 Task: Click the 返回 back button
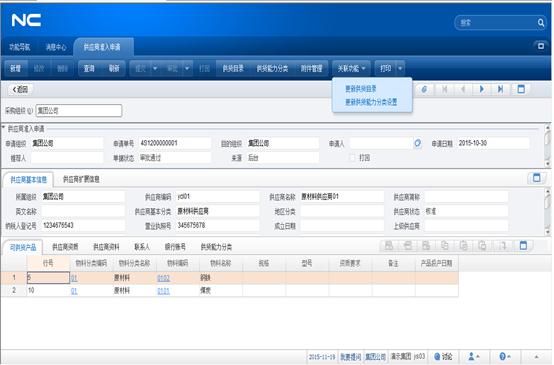point(20,89)
